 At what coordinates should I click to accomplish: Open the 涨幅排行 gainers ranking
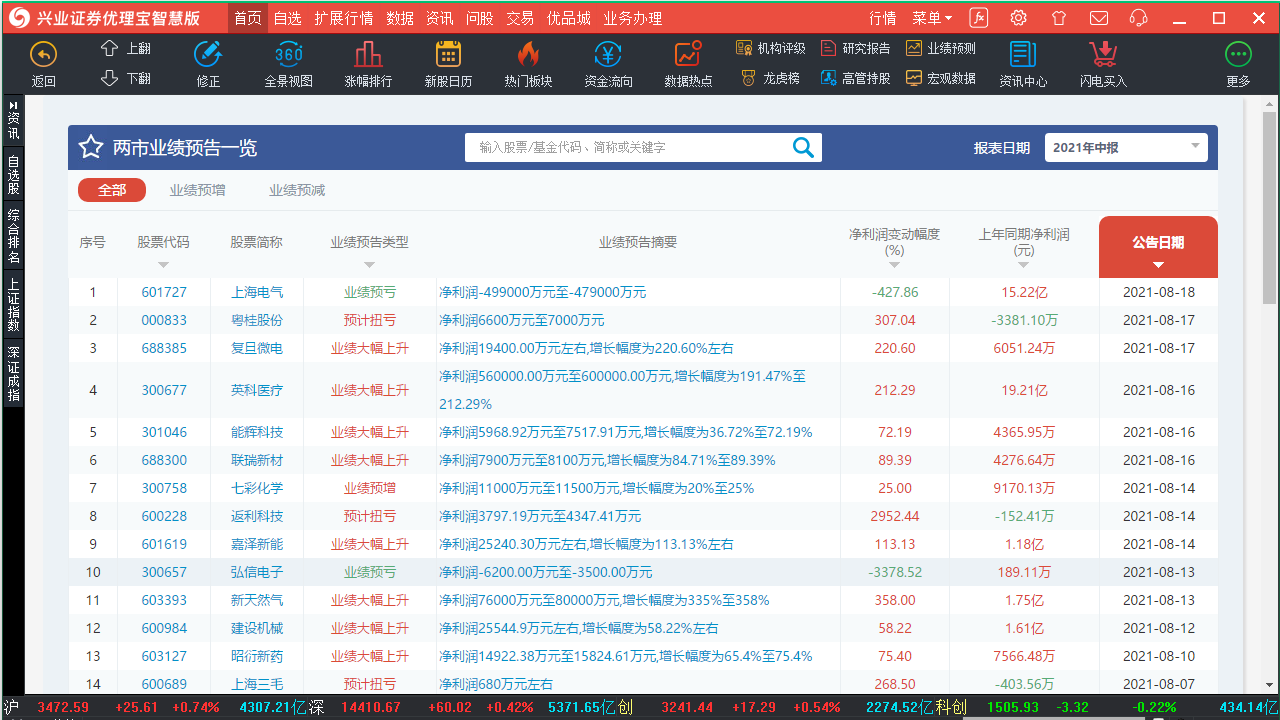click(x=370, y=60)
